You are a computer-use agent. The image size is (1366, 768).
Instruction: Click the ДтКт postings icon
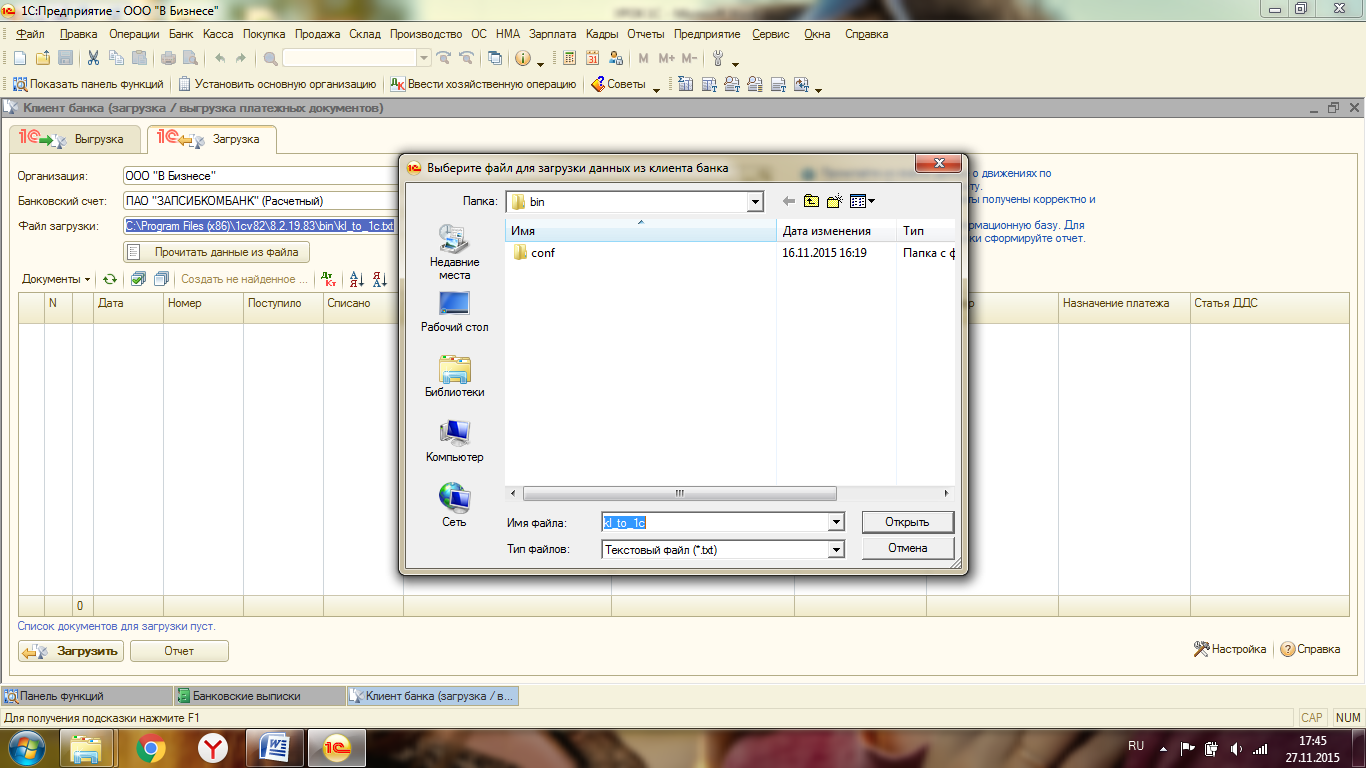point(328,279)
